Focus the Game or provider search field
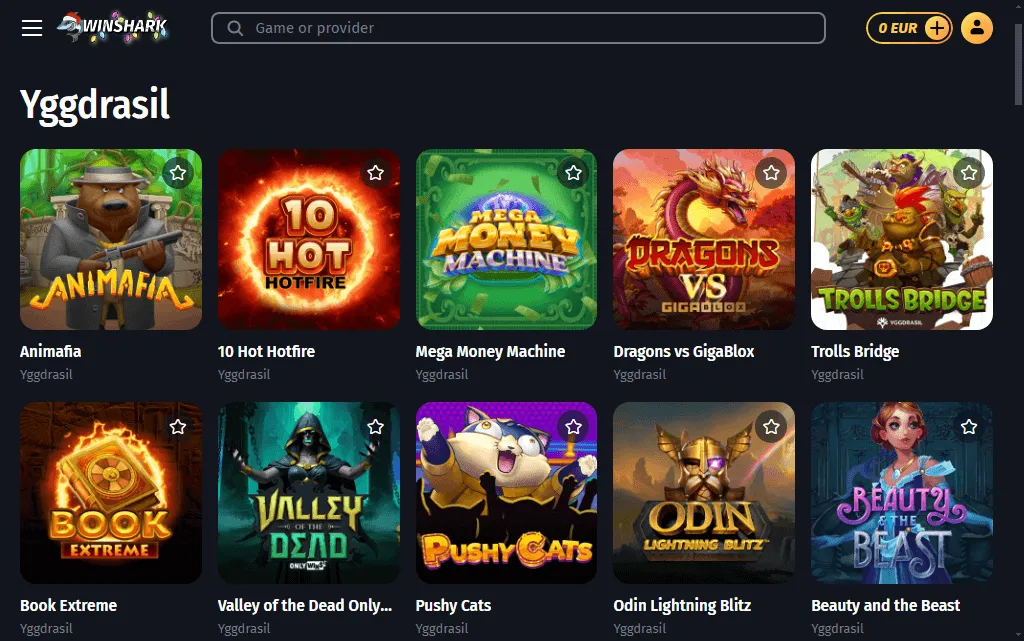 coord(530,28)
